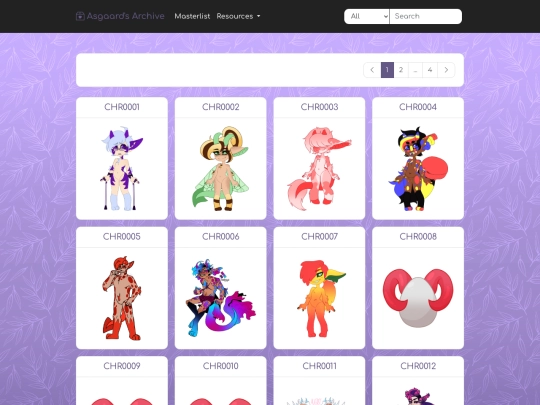
Task: Open the All search category dropdown
Action: pos(367,16)
